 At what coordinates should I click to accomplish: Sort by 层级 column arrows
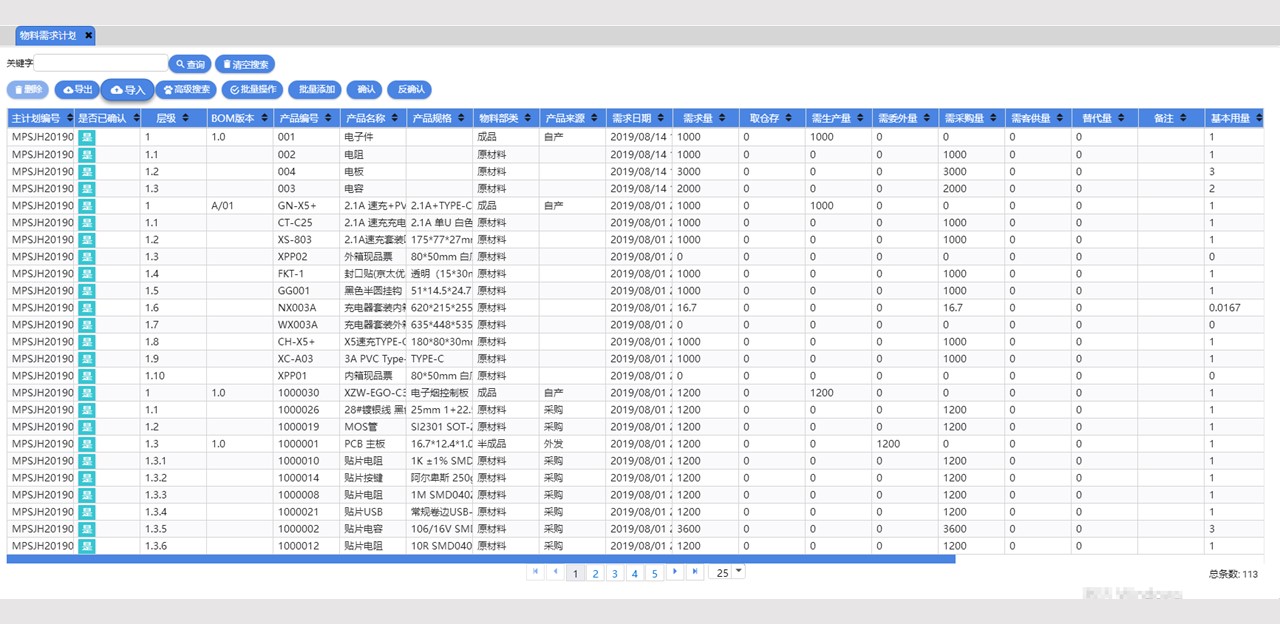click(x=185, y=118)
